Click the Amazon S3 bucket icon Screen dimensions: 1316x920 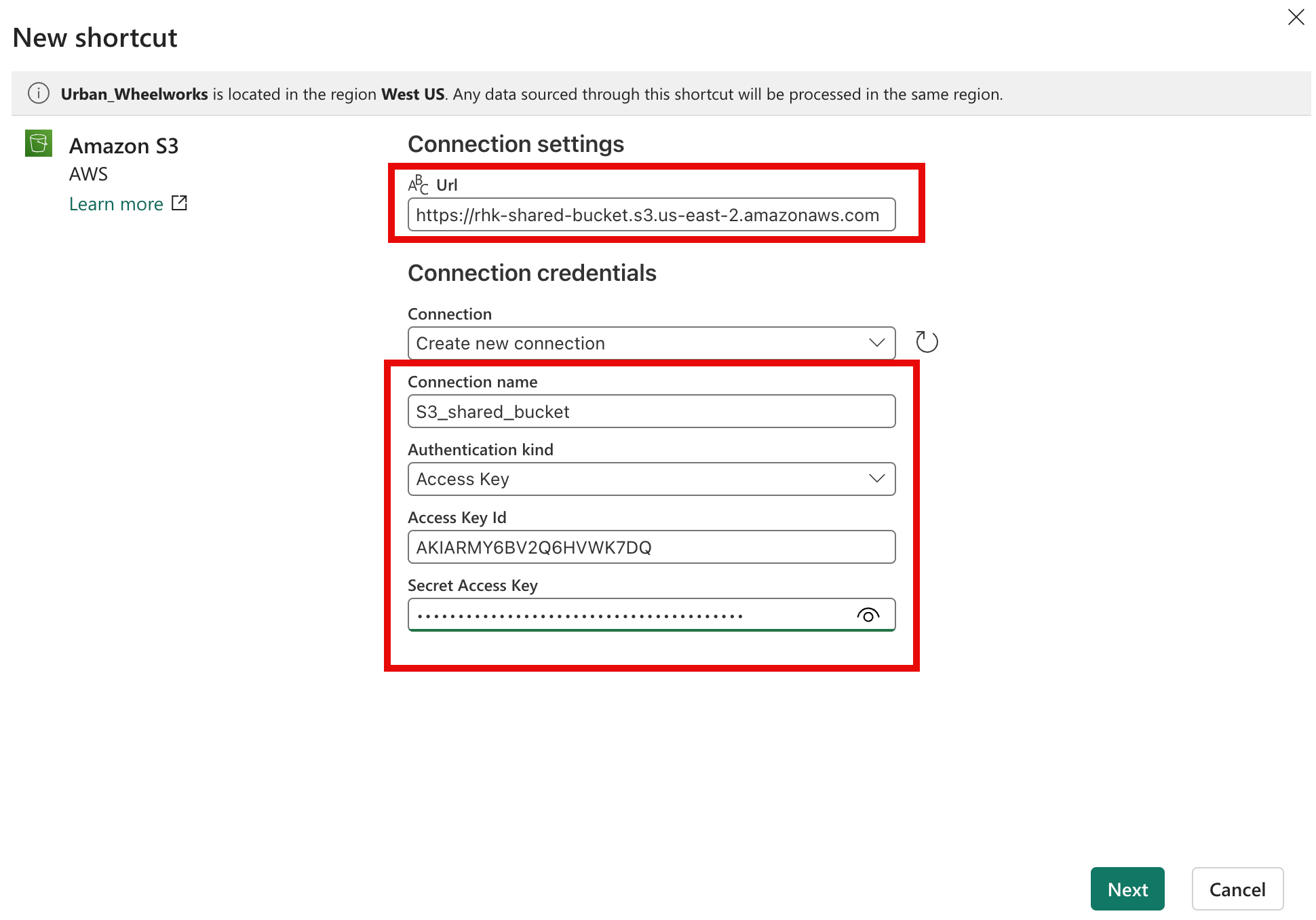point(39,143)
